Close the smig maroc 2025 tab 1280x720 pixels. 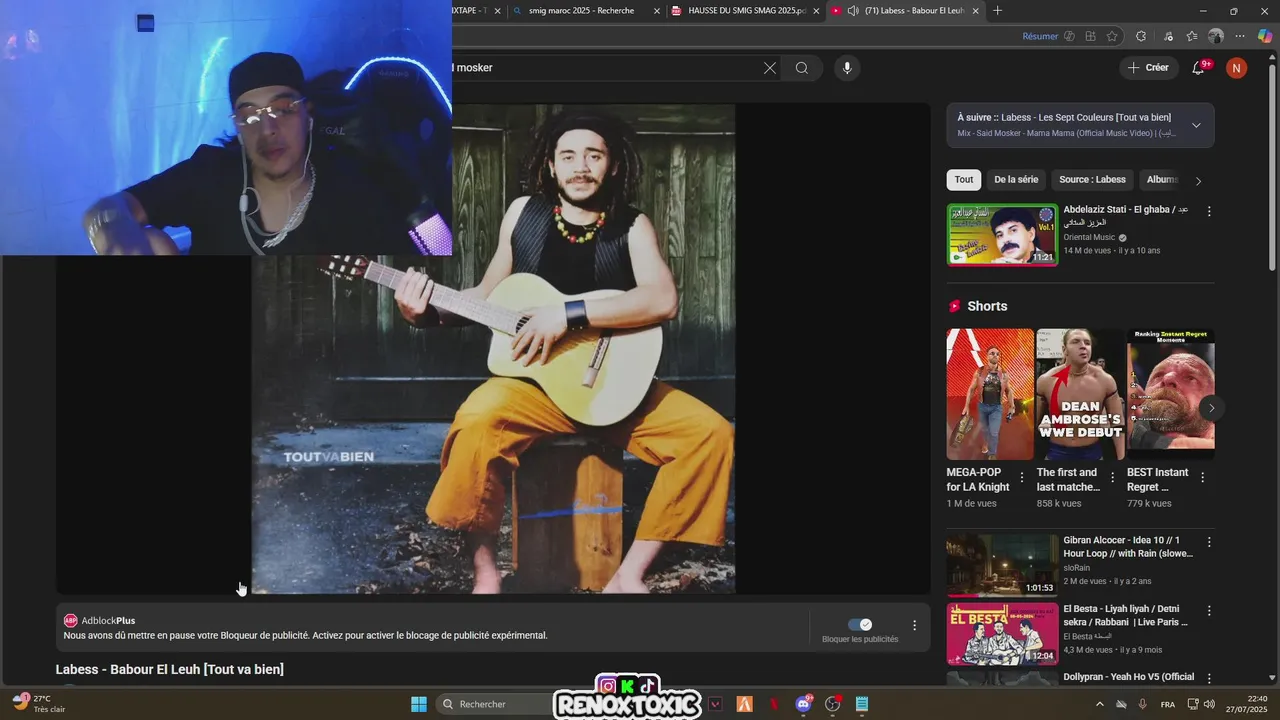click(x=657, y=11)
